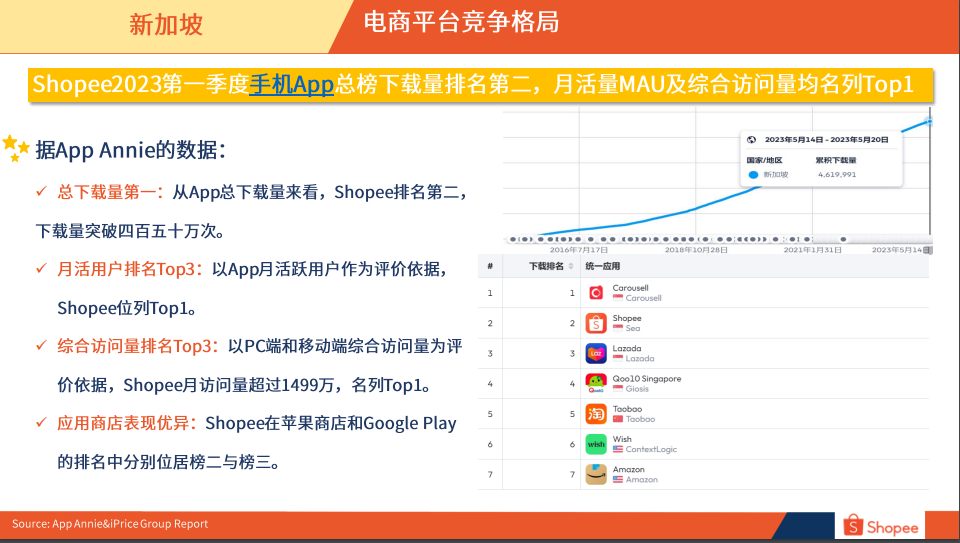Click the Amazon app name in row 7
960x543 pixels.
629,470
